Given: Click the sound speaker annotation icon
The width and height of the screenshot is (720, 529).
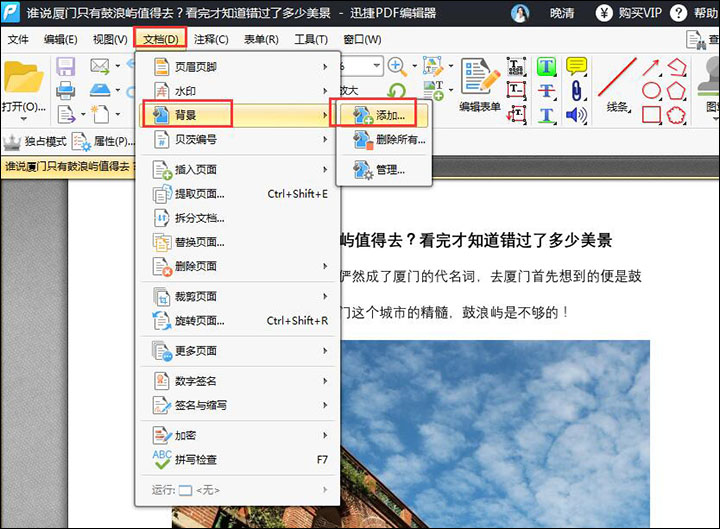Looking at the screenshot, I should [576, 114].
